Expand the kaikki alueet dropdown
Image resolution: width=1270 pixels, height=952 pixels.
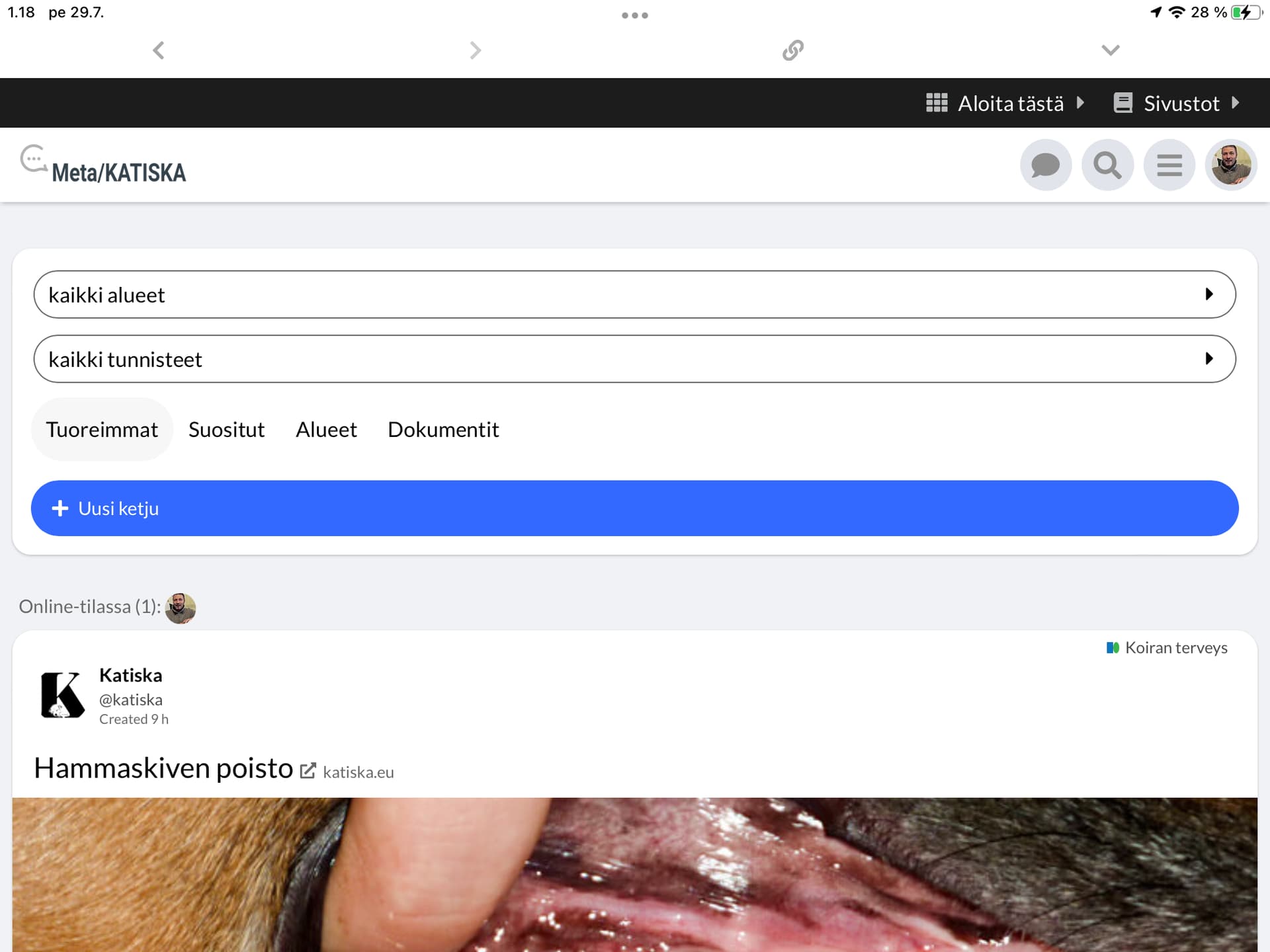[634, 294]
